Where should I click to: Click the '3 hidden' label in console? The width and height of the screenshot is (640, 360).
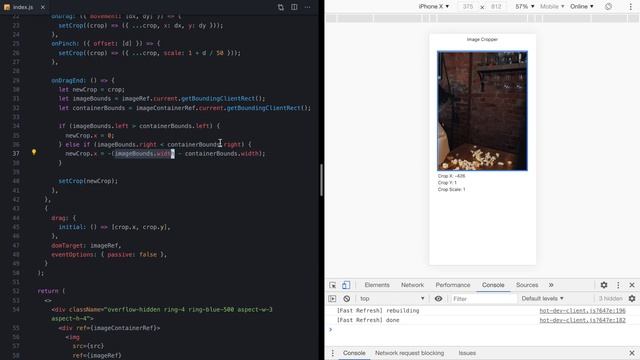pos(611,298)
